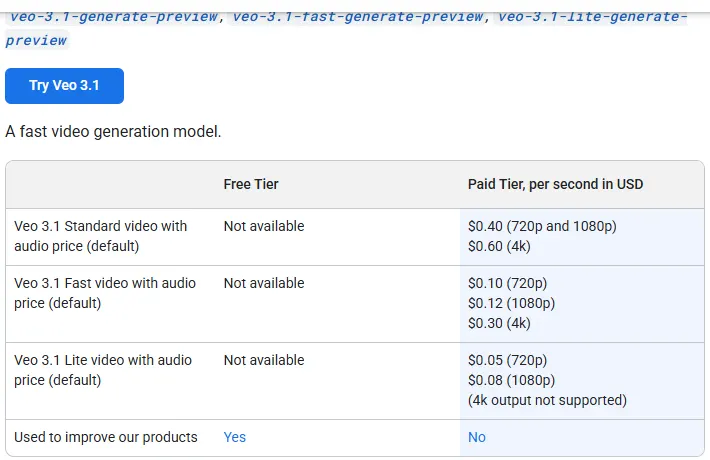Click Not available in the Fast video row
This screenshot has height=460, width=710.
(264, 283)
